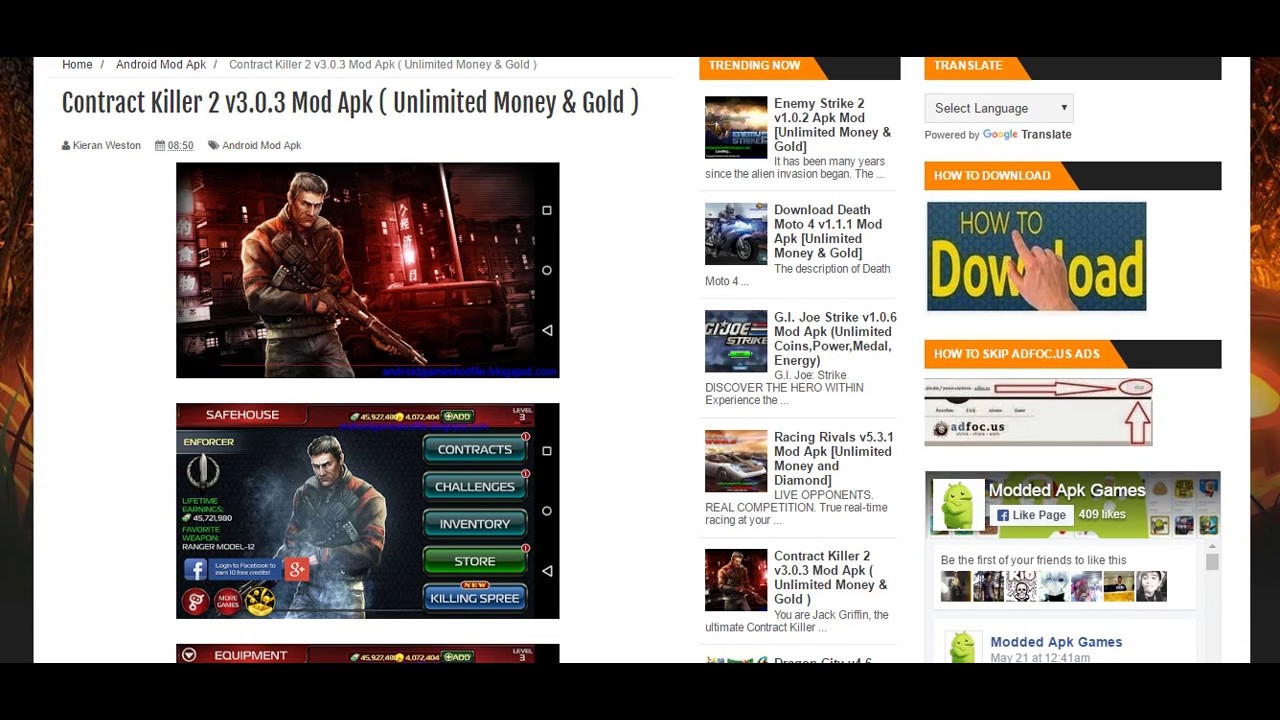1280x720 pixels.
Task: Open Android Mod Apk tag link
Action: tap(261, 145)
